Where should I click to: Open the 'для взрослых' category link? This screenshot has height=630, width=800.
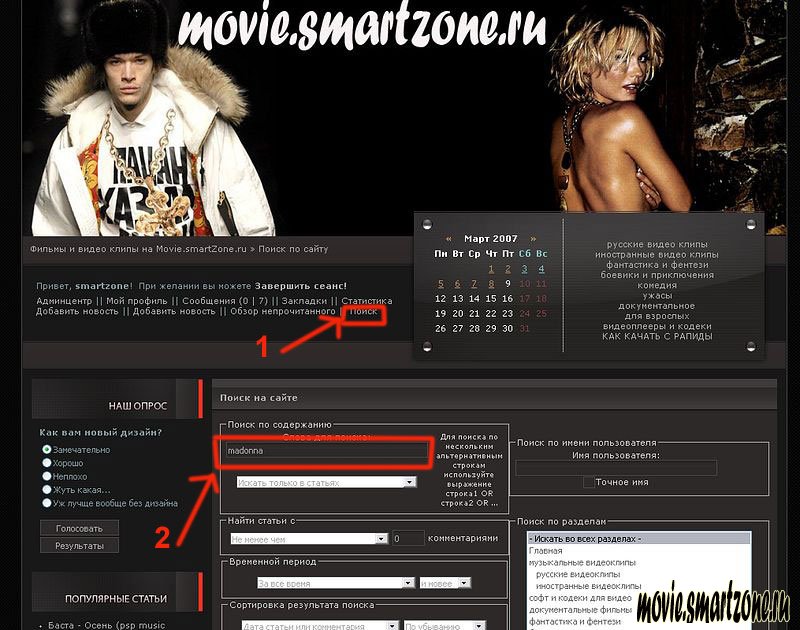(x=657, y=316)
